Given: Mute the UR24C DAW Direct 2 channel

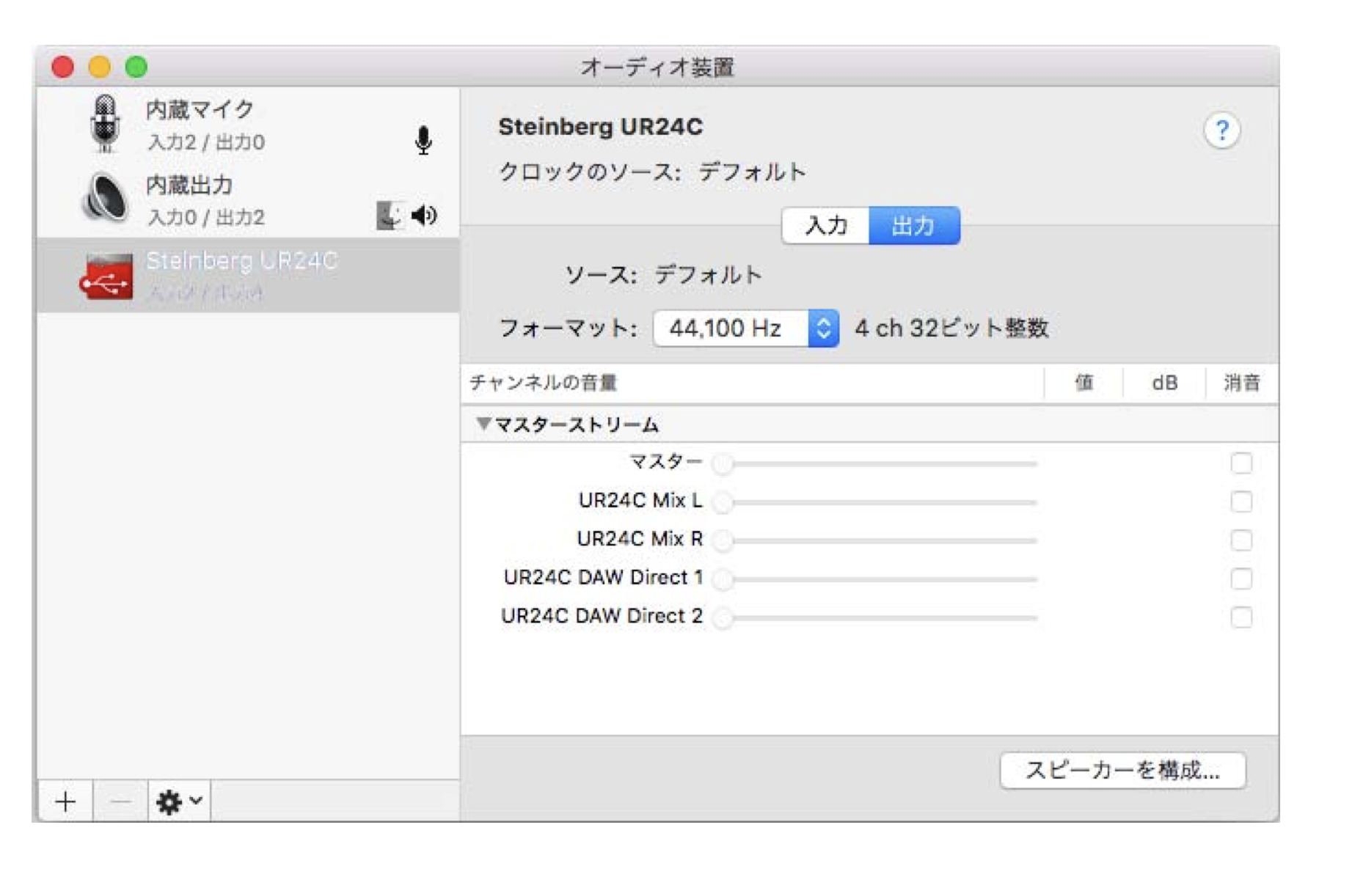Looking at the screenshot, I should [1241, 617].
